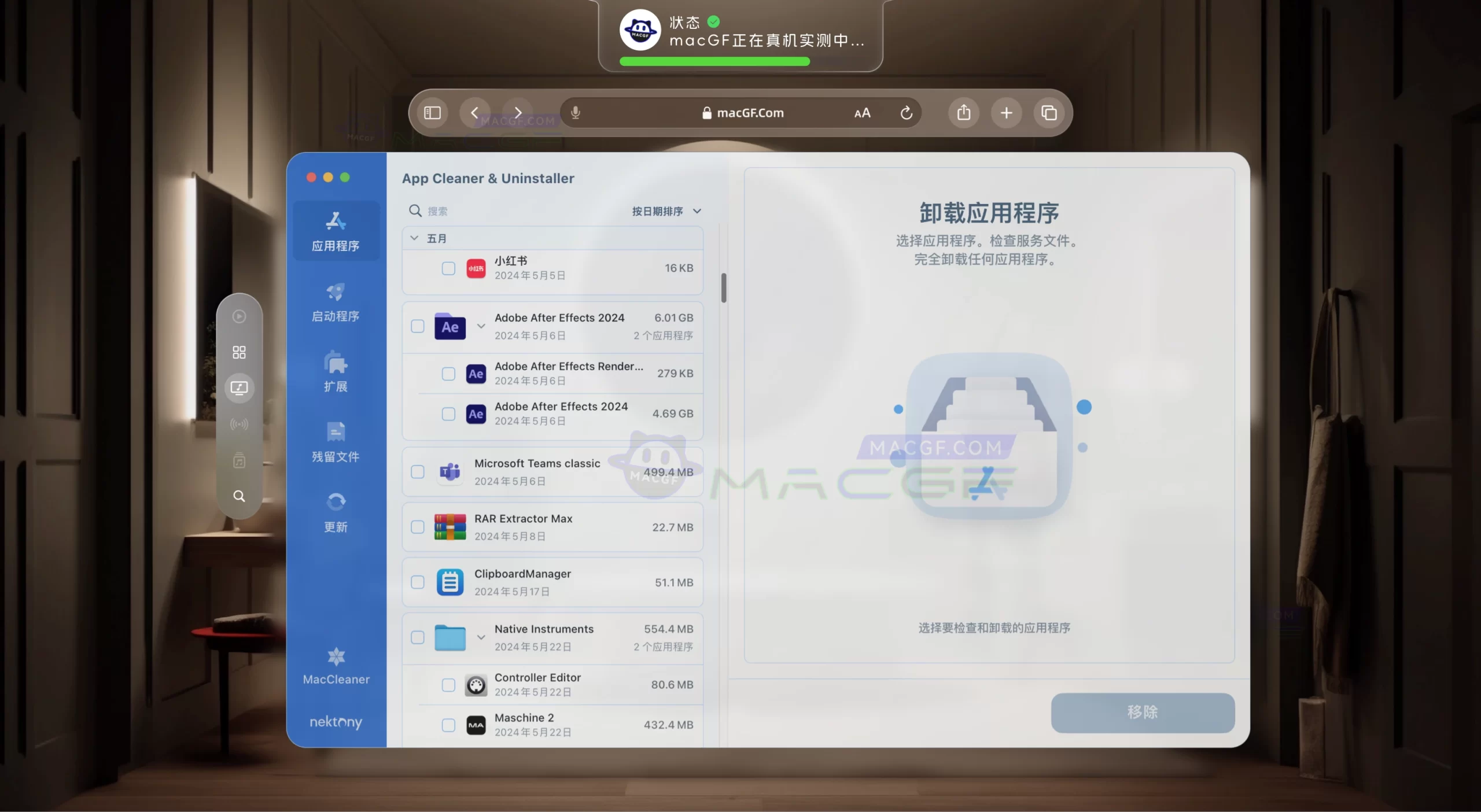This screenshot has height=812, width=1481.
Task: Click the 移除 remove button
Action: (1143, 713)
